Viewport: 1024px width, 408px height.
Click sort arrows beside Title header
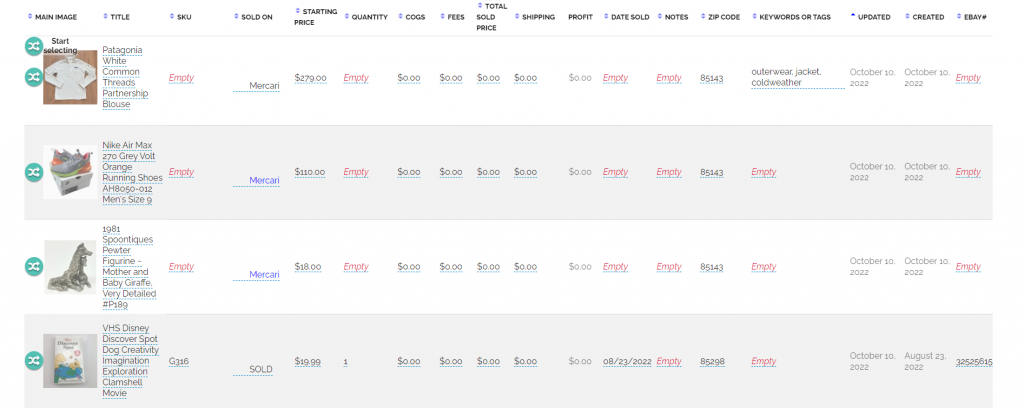tap(106, 17)
